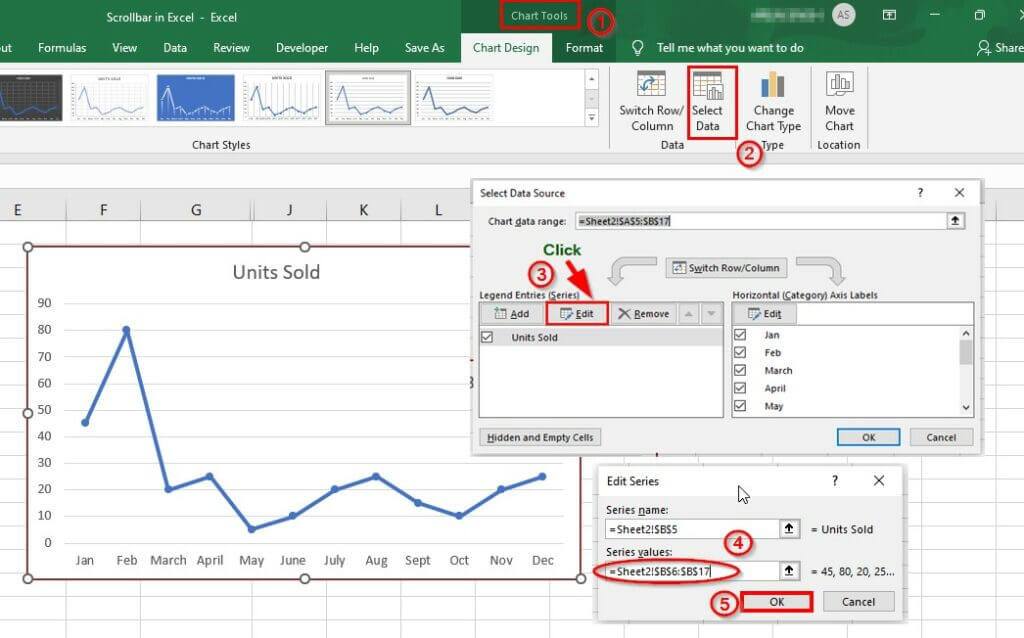Switch to the Format tab

click(x=584, y=48)
